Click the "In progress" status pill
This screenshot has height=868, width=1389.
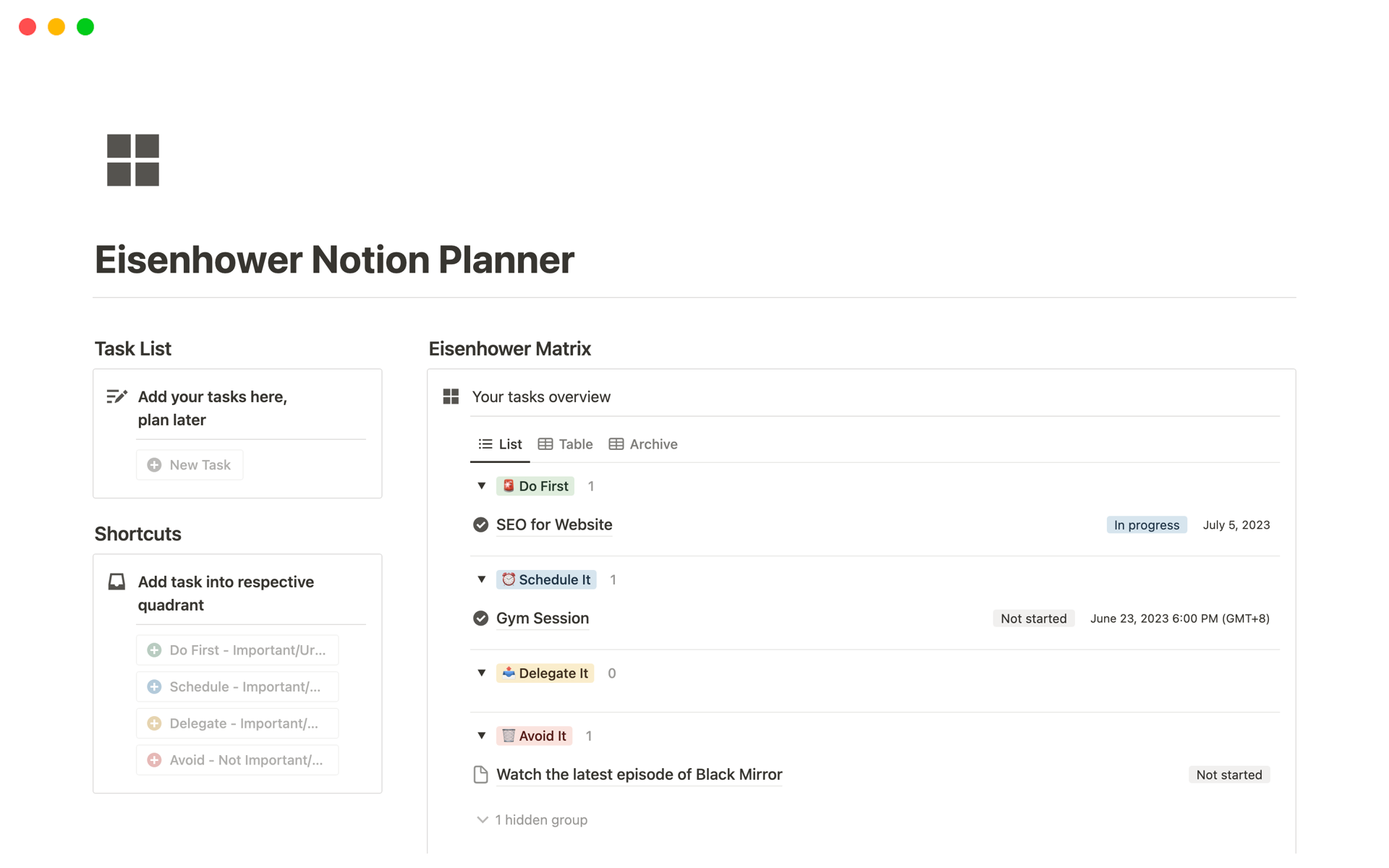point(1146,524)
